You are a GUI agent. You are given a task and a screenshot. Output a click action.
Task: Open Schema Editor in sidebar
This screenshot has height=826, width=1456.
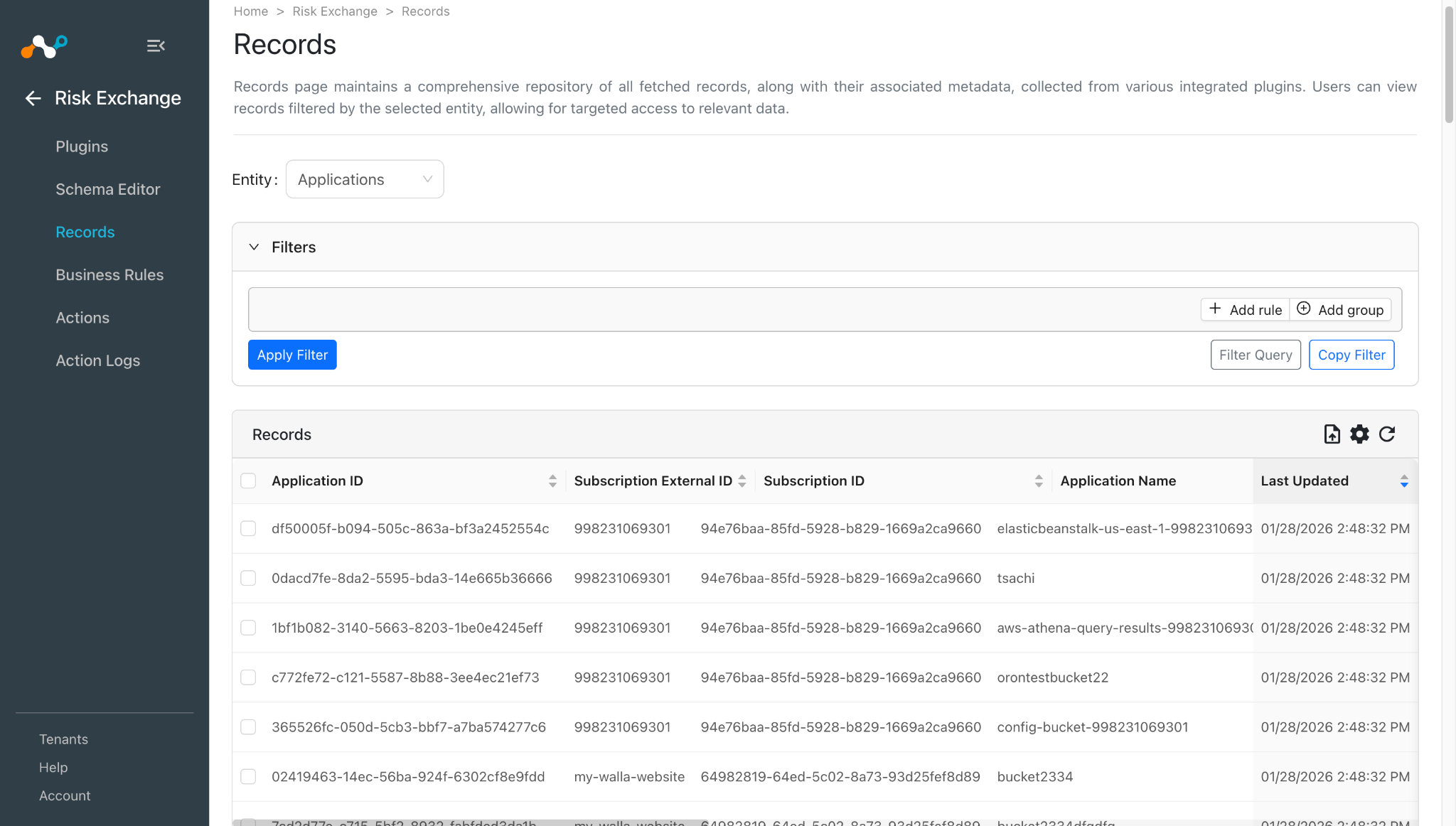pyautogui.click(x=108, y=189)
